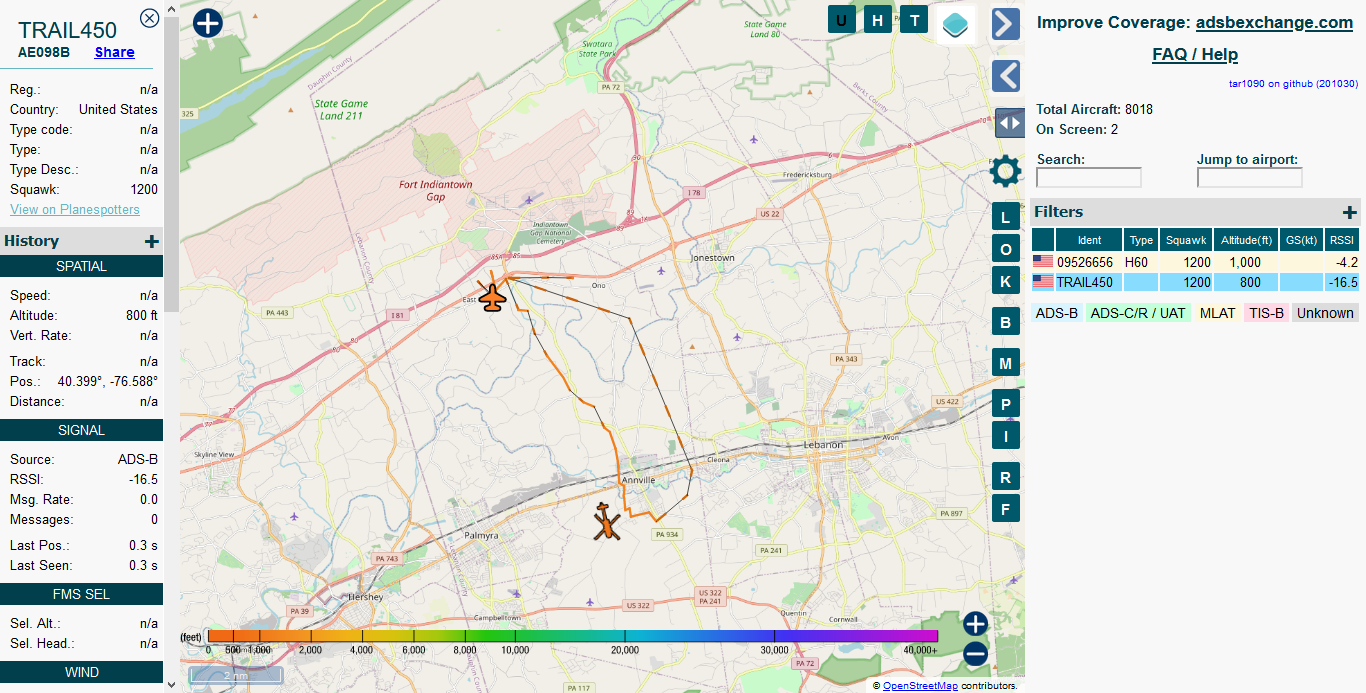
Task: Open the Share link for TRAIL450
Action: coord(115,52)
